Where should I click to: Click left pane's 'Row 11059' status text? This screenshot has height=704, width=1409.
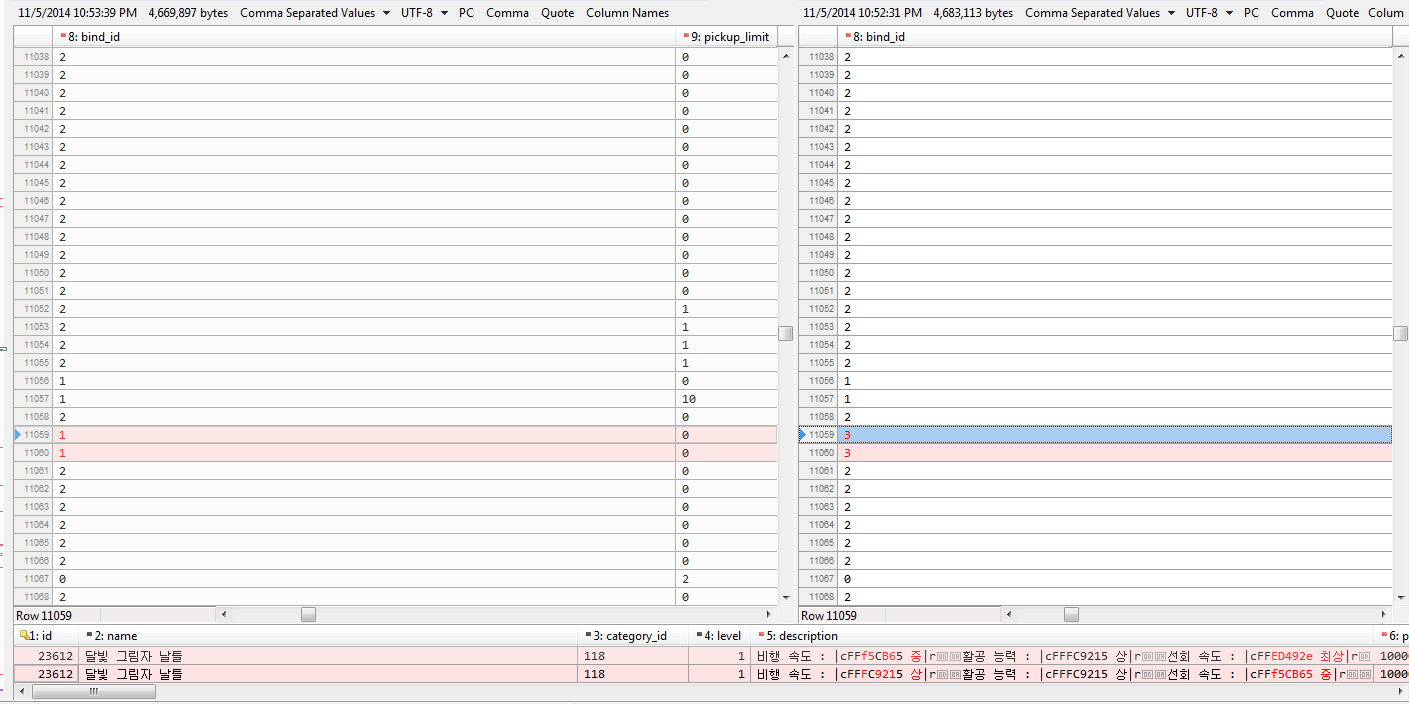(x=44, y=615)
